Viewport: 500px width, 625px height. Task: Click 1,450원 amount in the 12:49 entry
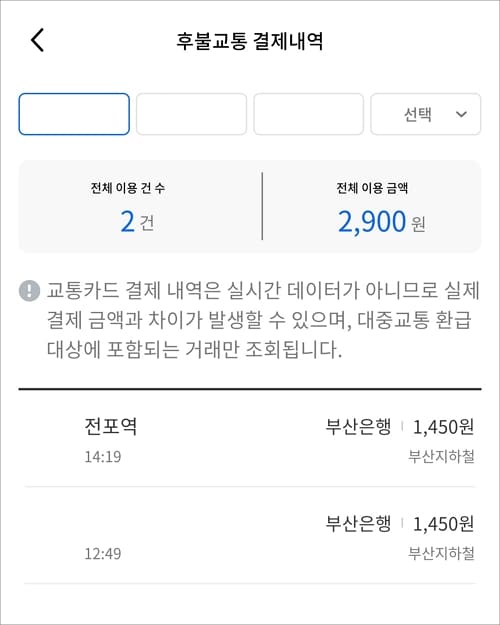point(443,524)
